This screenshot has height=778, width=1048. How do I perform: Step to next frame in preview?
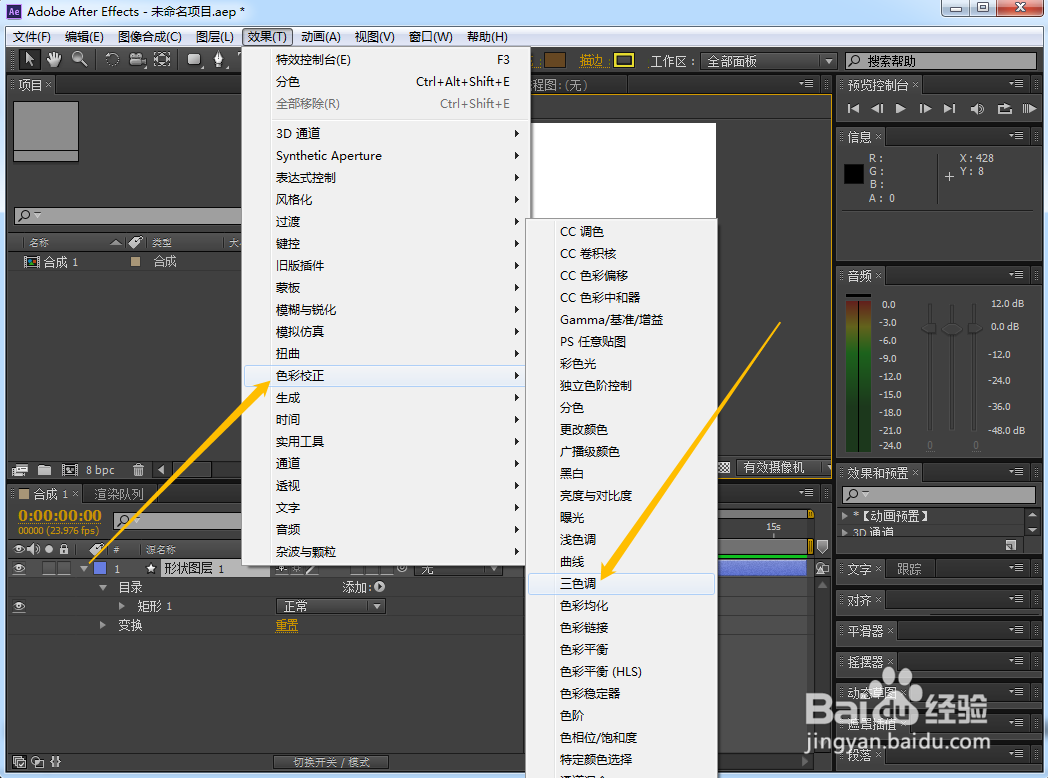tap(925, 108)
